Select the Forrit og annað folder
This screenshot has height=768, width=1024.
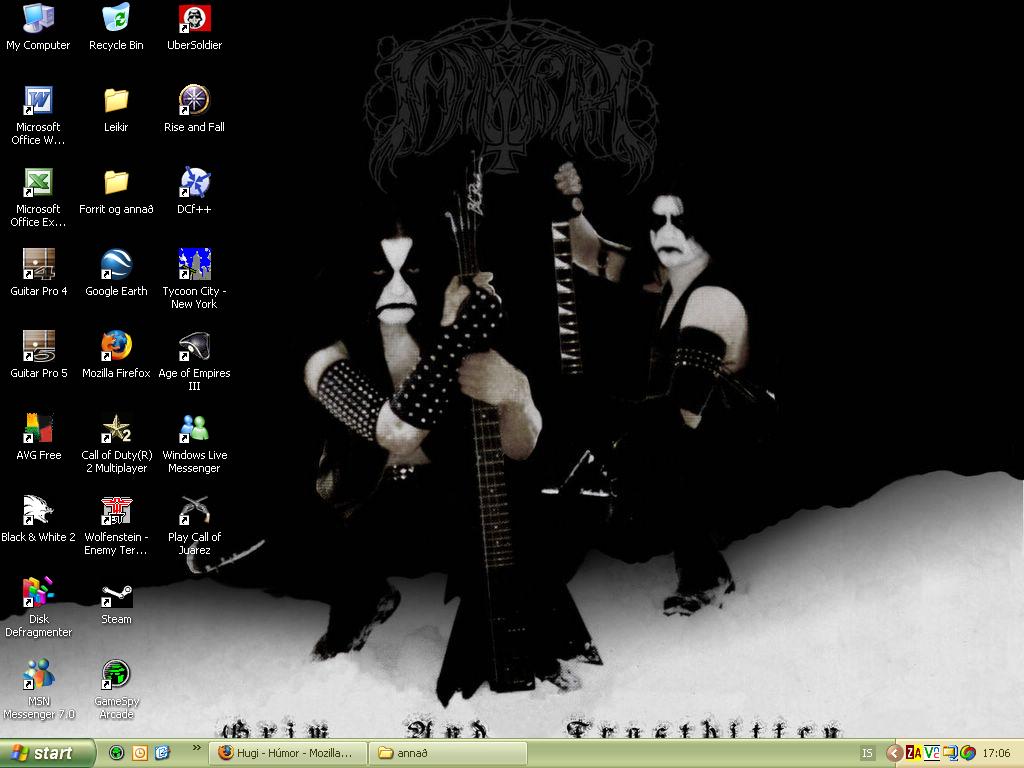[116, 192]
